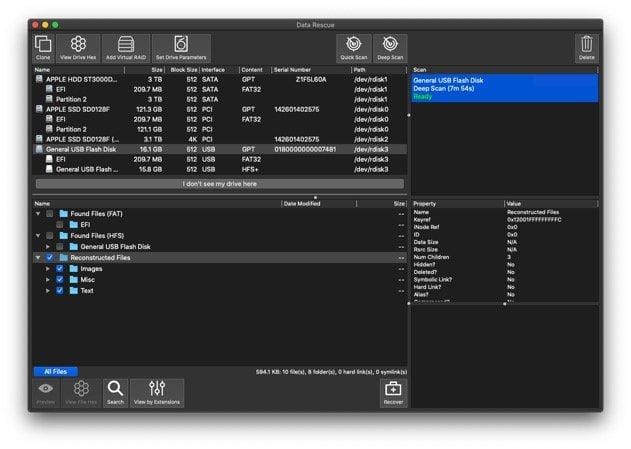Screen dimensions: 631x449
Task: Click the Recover medical kit icon
Action: tap(393, 393)
